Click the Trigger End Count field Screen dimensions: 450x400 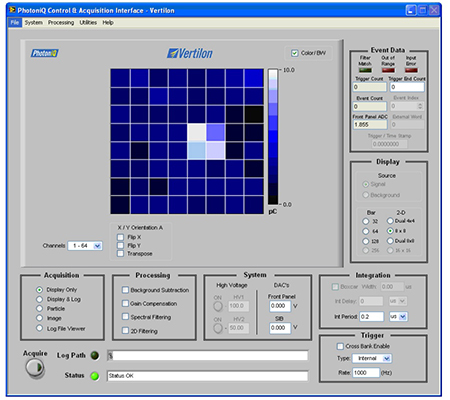407,87
